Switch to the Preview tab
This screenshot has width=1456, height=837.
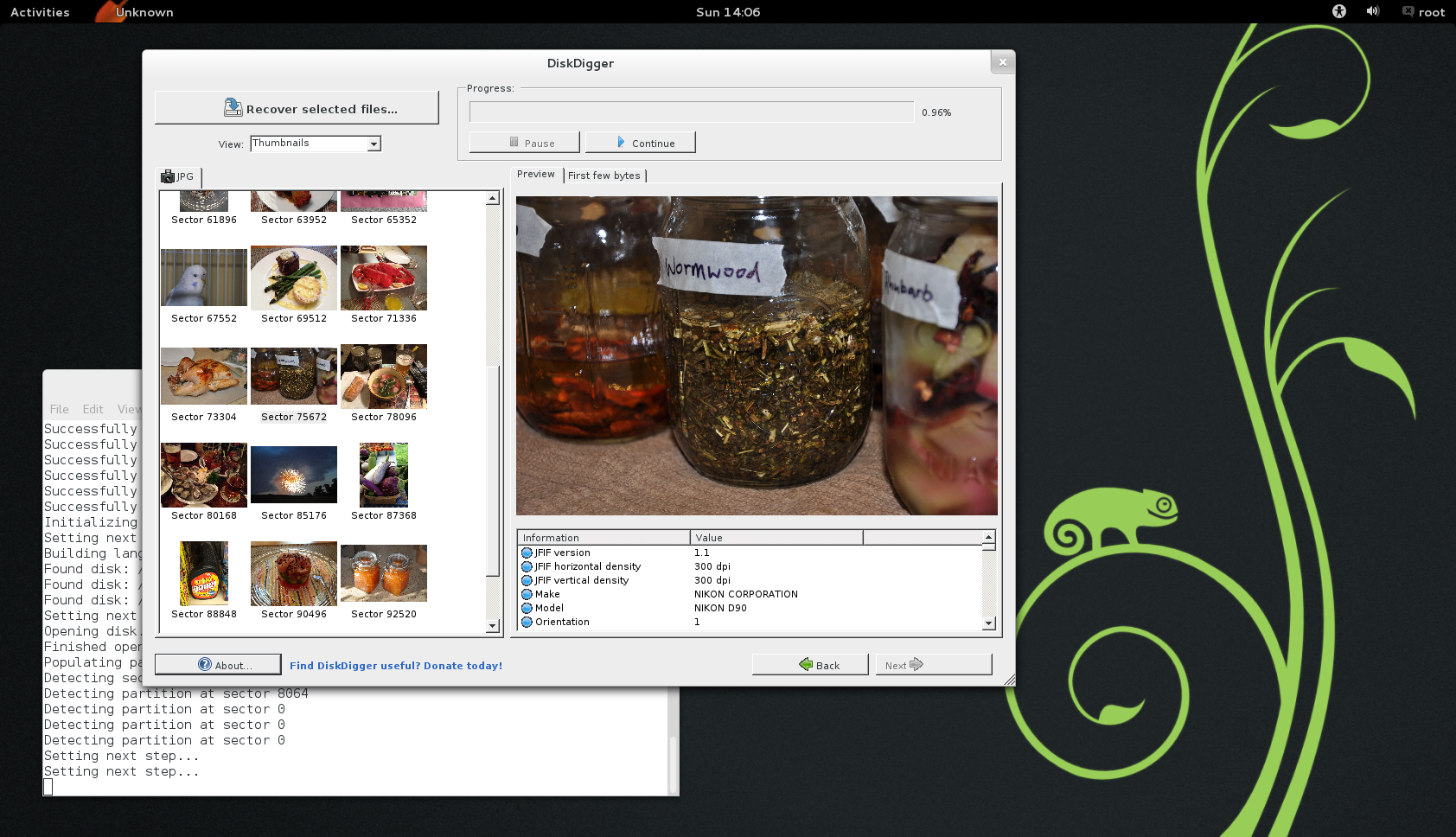pyautogui.click(x=536, y=175)
